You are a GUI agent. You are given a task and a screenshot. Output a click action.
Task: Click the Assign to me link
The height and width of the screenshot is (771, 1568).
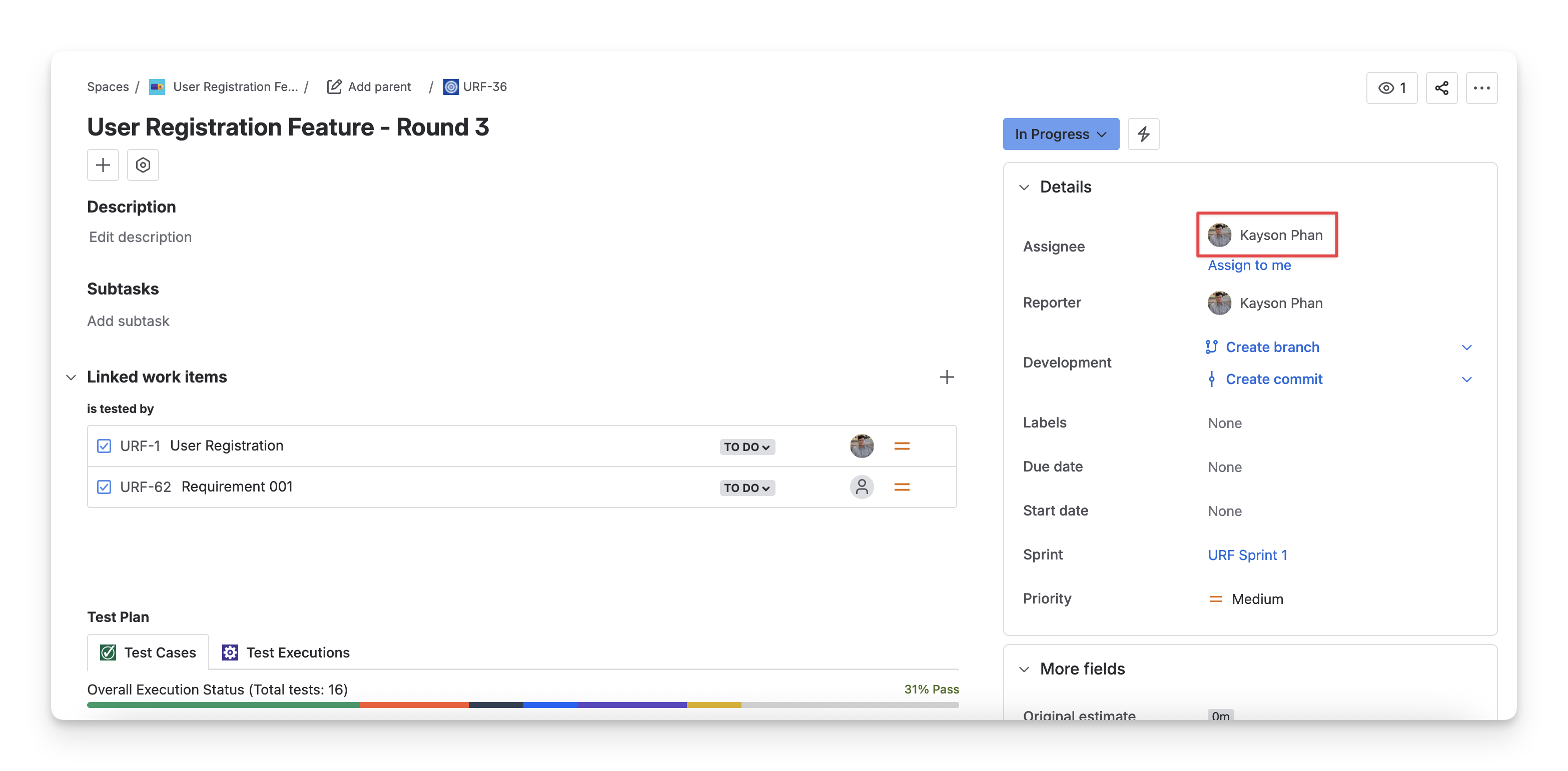(x=1248, y=265)
